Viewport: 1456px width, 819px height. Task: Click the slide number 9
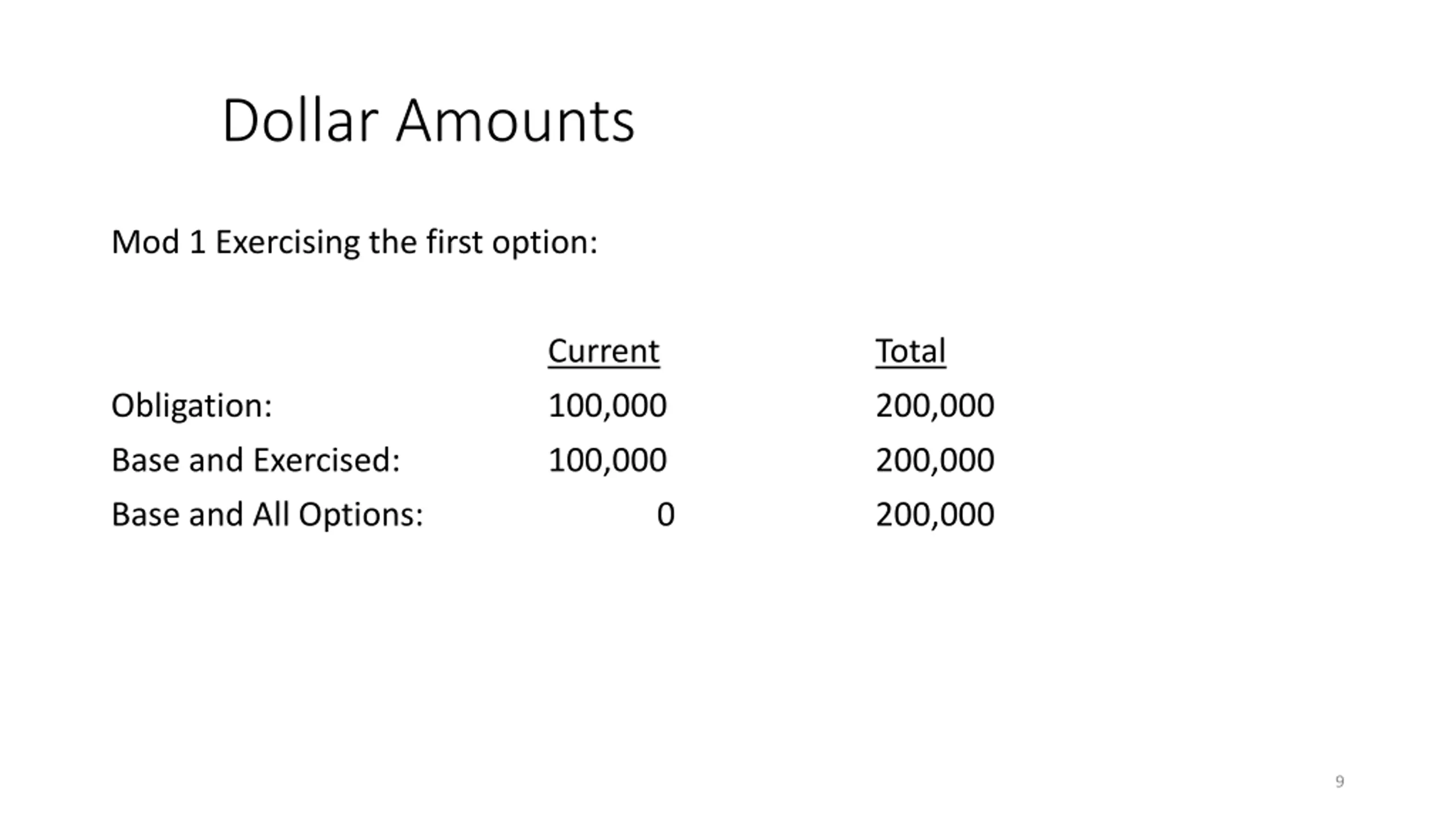point(1339,781)
